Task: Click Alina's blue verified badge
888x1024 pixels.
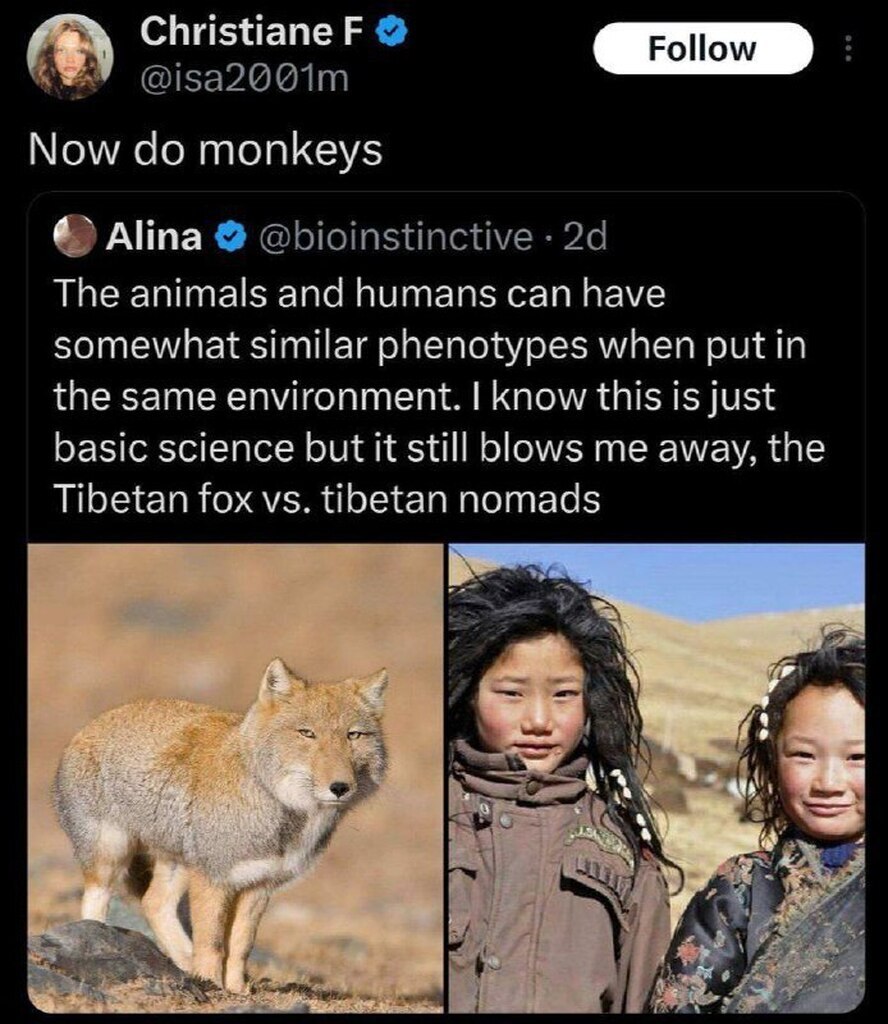Action: [x=230, y=236]
